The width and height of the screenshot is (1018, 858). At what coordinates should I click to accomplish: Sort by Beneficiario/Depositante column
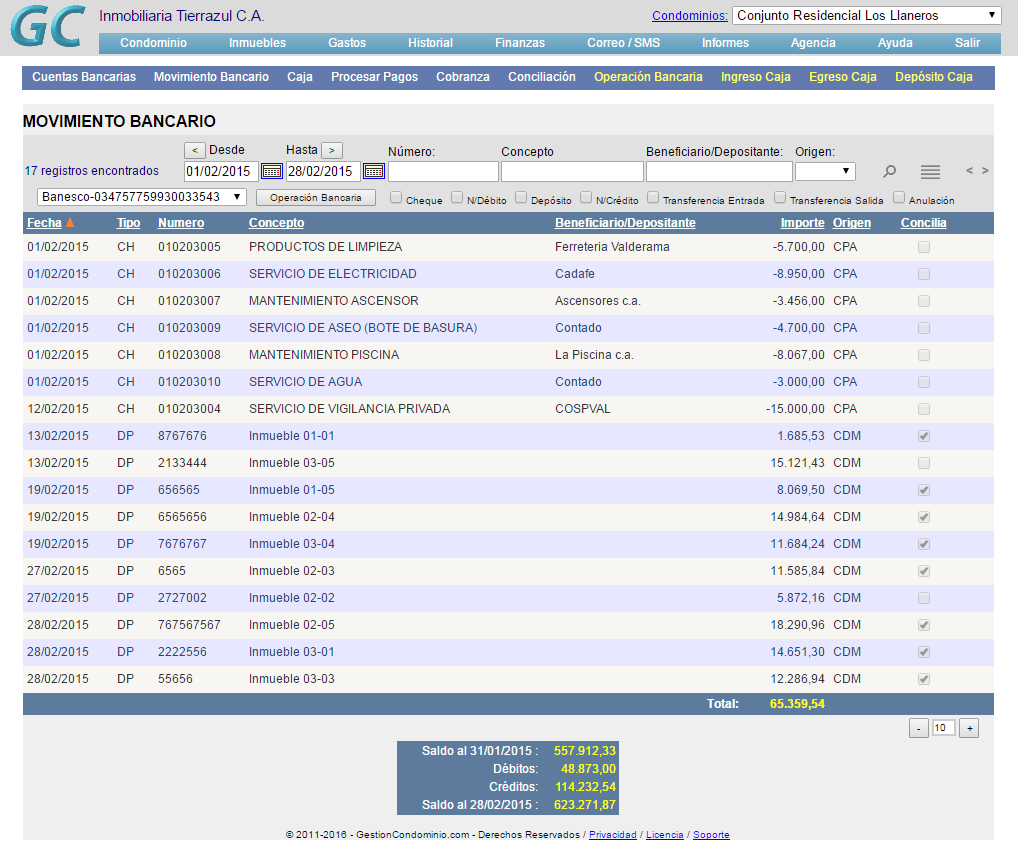click(625, 223)
